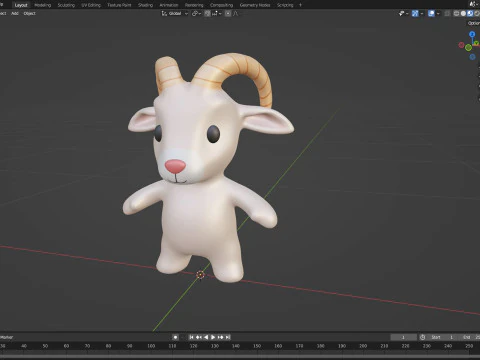Open the Compositing workspace tab
This screenshot has width=480, height=360.
coord(221,5)
